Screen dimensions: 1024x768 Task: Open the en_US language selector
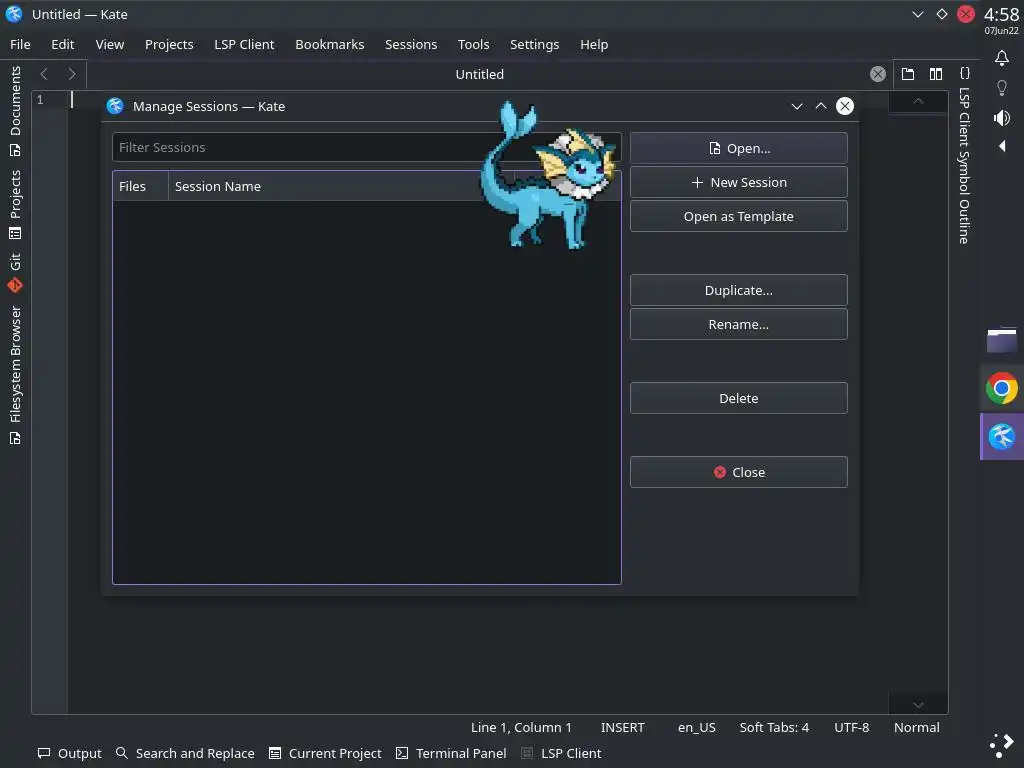697,727
